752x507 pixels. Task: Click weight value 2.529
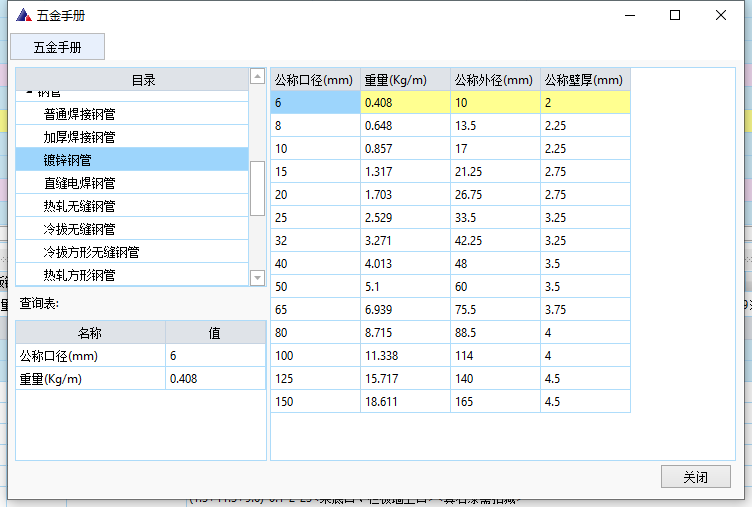pyautogui.click(x=405, y=218)
